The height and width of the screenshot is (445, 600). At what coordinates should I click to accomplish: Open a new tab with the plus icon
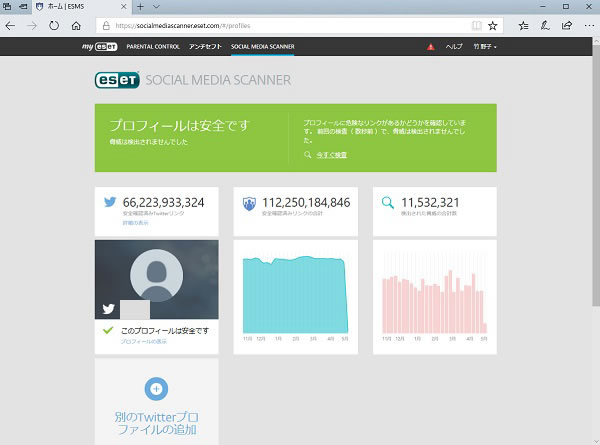point(140,7)
